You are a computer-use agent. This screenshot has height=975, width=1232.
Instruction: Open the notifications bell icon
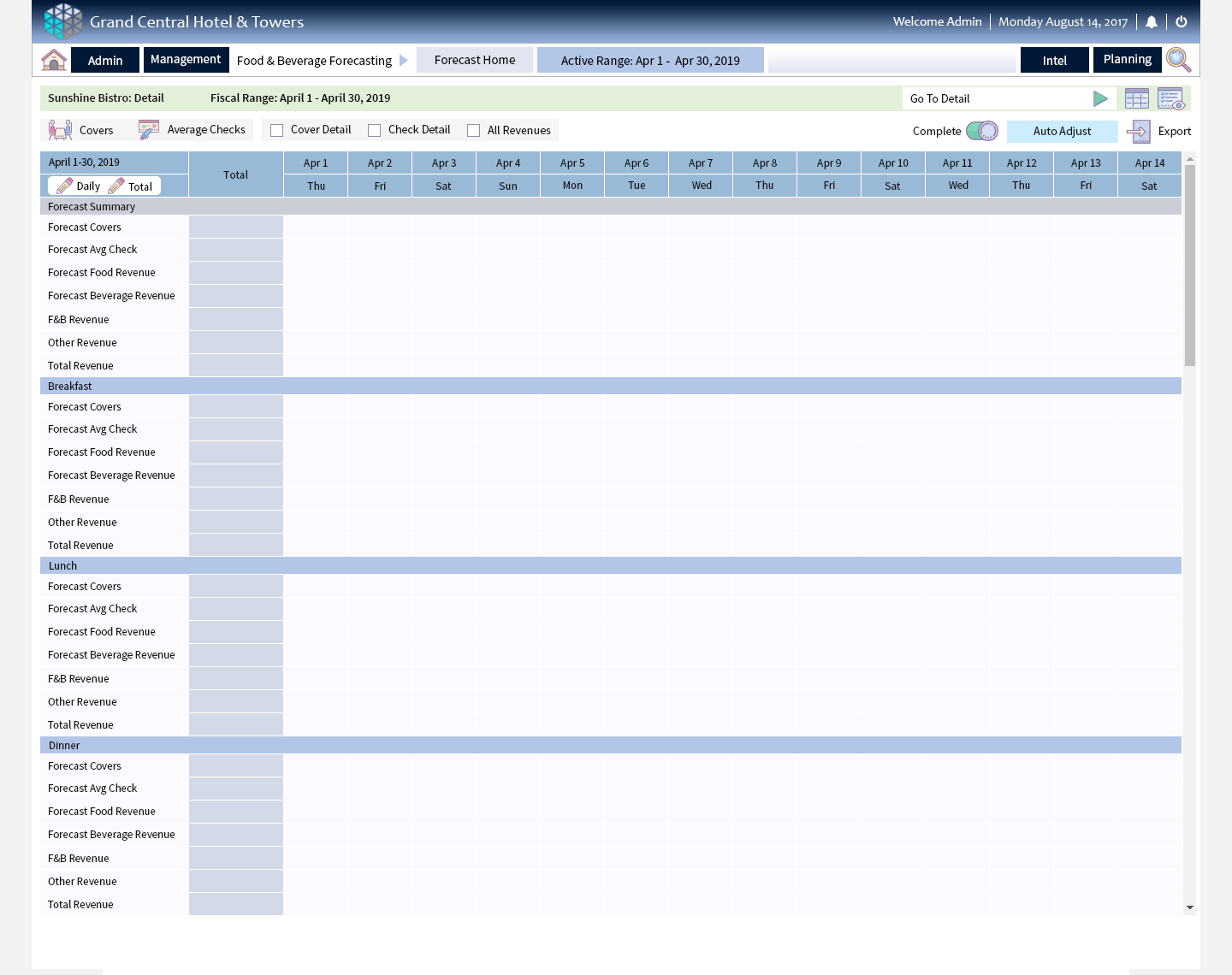click(1152, 22)
